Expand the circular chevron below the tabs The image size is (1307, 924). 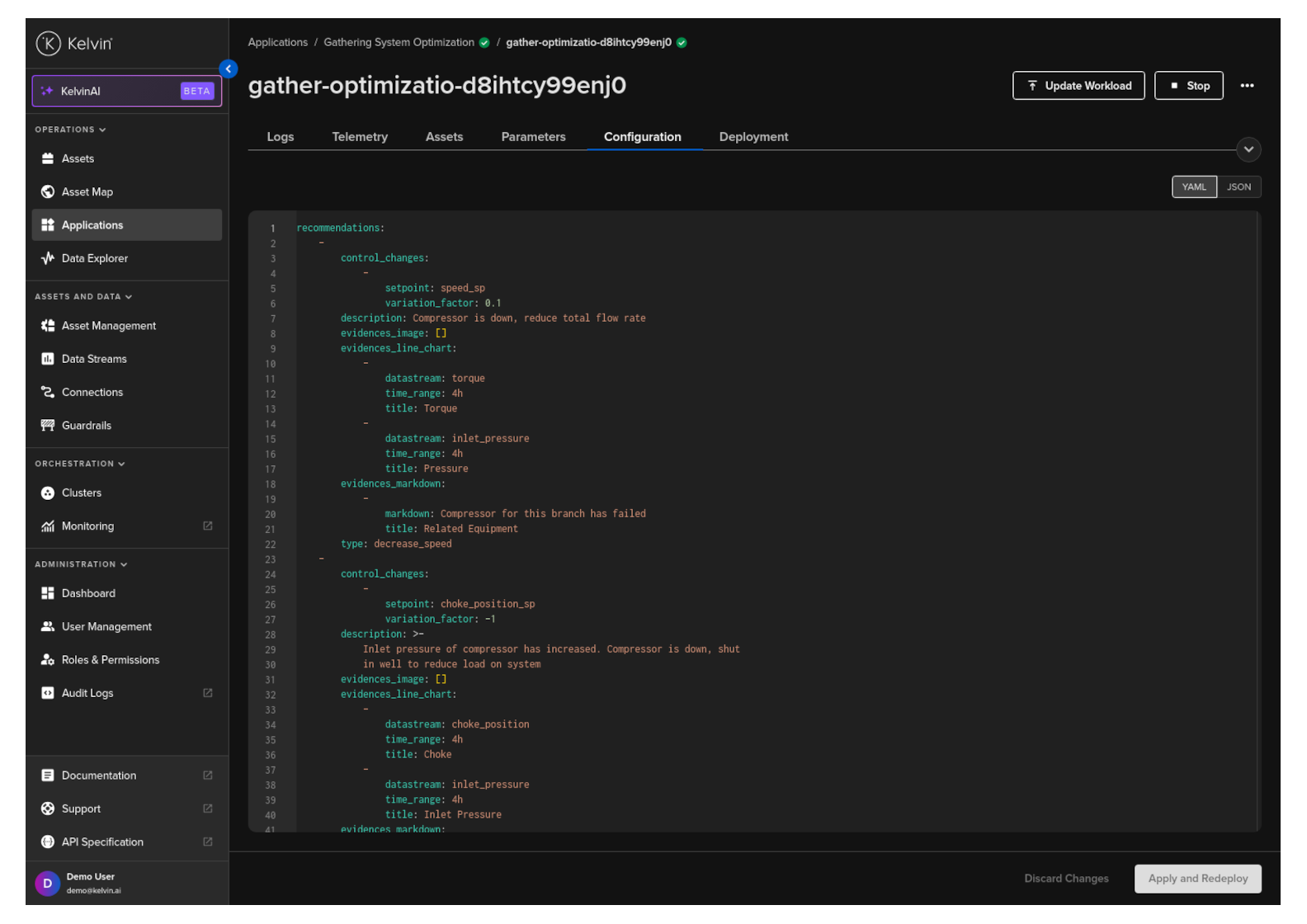pos(1248,149)
